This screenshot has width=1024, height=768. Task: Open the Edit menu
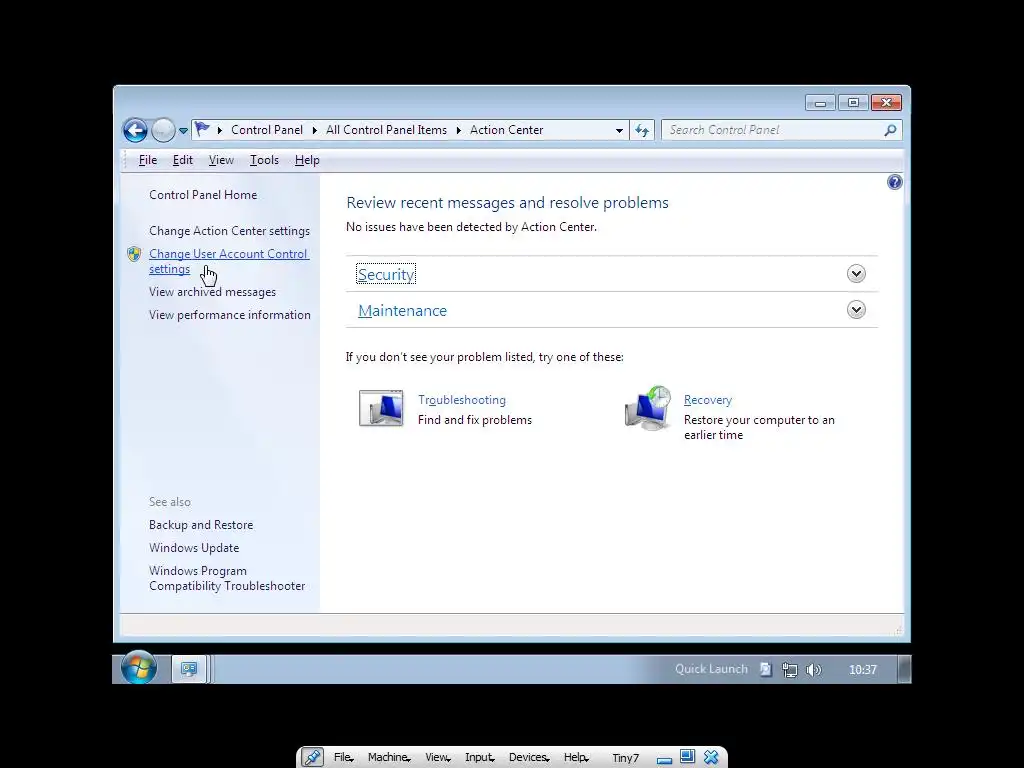point(182,160)
